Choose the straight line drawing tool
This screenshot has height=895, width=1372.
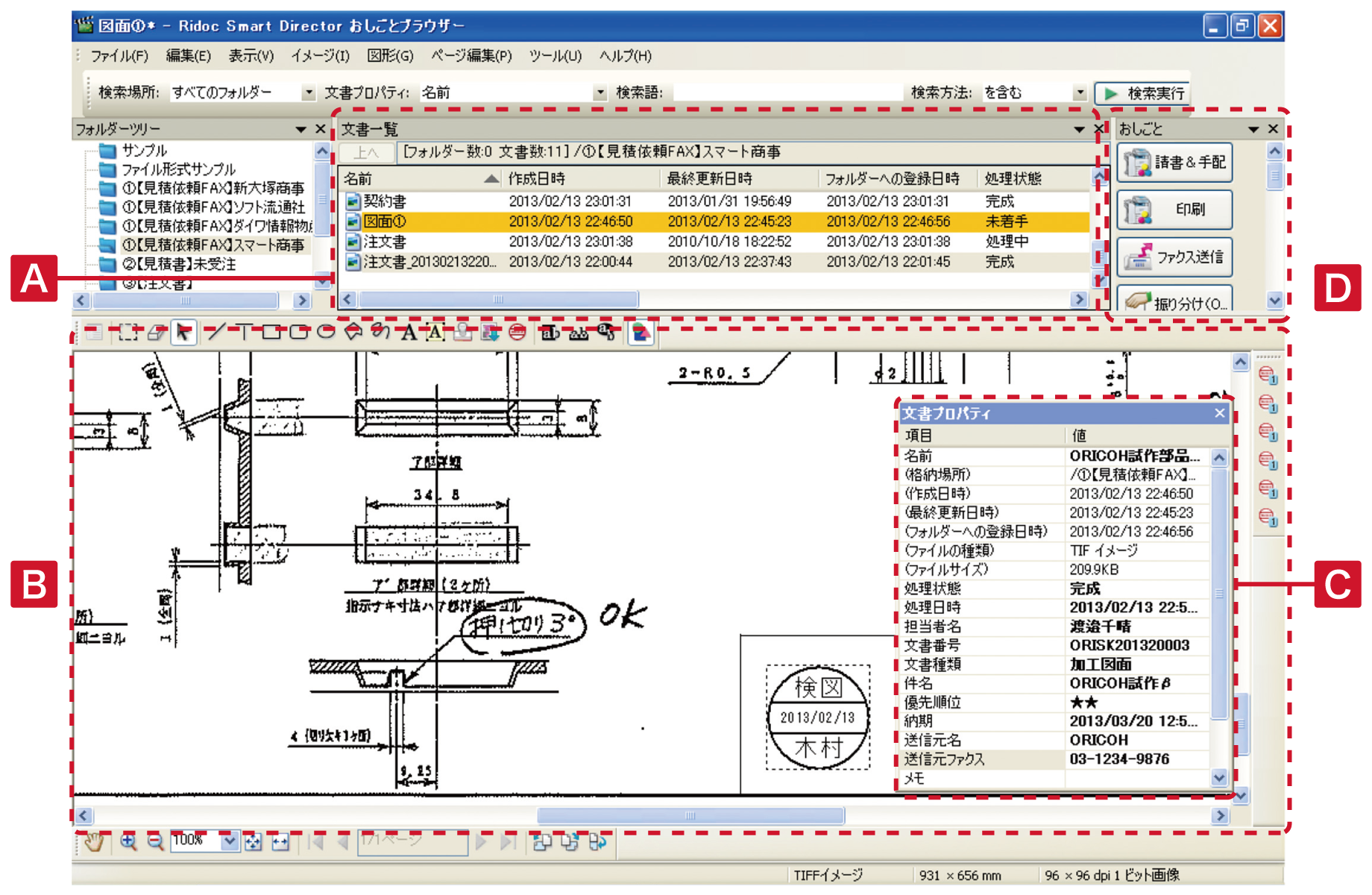pyautogui.click(x=215, y=333)
